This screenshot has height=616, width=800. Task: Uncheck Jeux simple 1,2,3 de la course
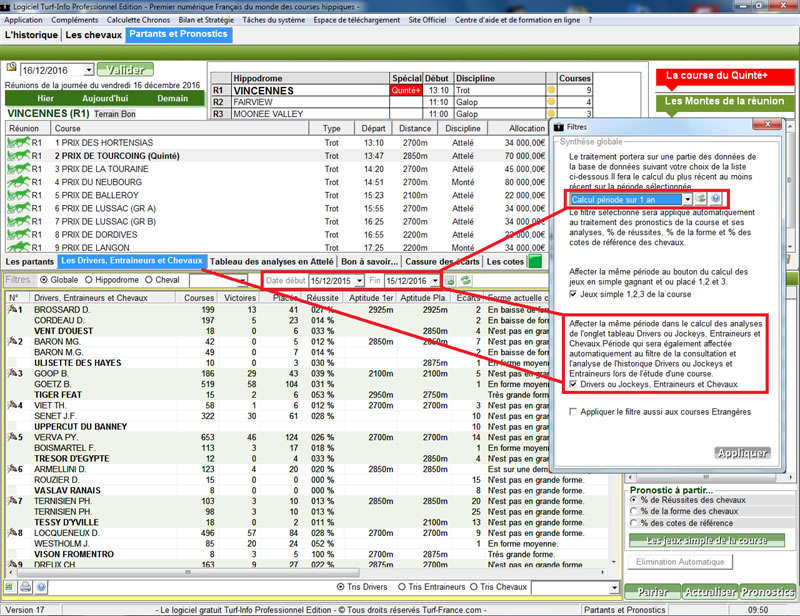pyautogui.click(x=573, y=295)
